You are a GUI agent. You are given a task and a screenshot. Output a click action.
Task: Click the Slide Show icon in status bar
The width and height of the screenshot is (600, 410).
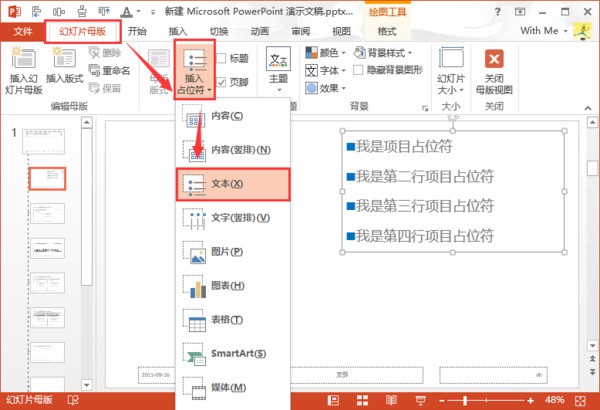[421, 400]
